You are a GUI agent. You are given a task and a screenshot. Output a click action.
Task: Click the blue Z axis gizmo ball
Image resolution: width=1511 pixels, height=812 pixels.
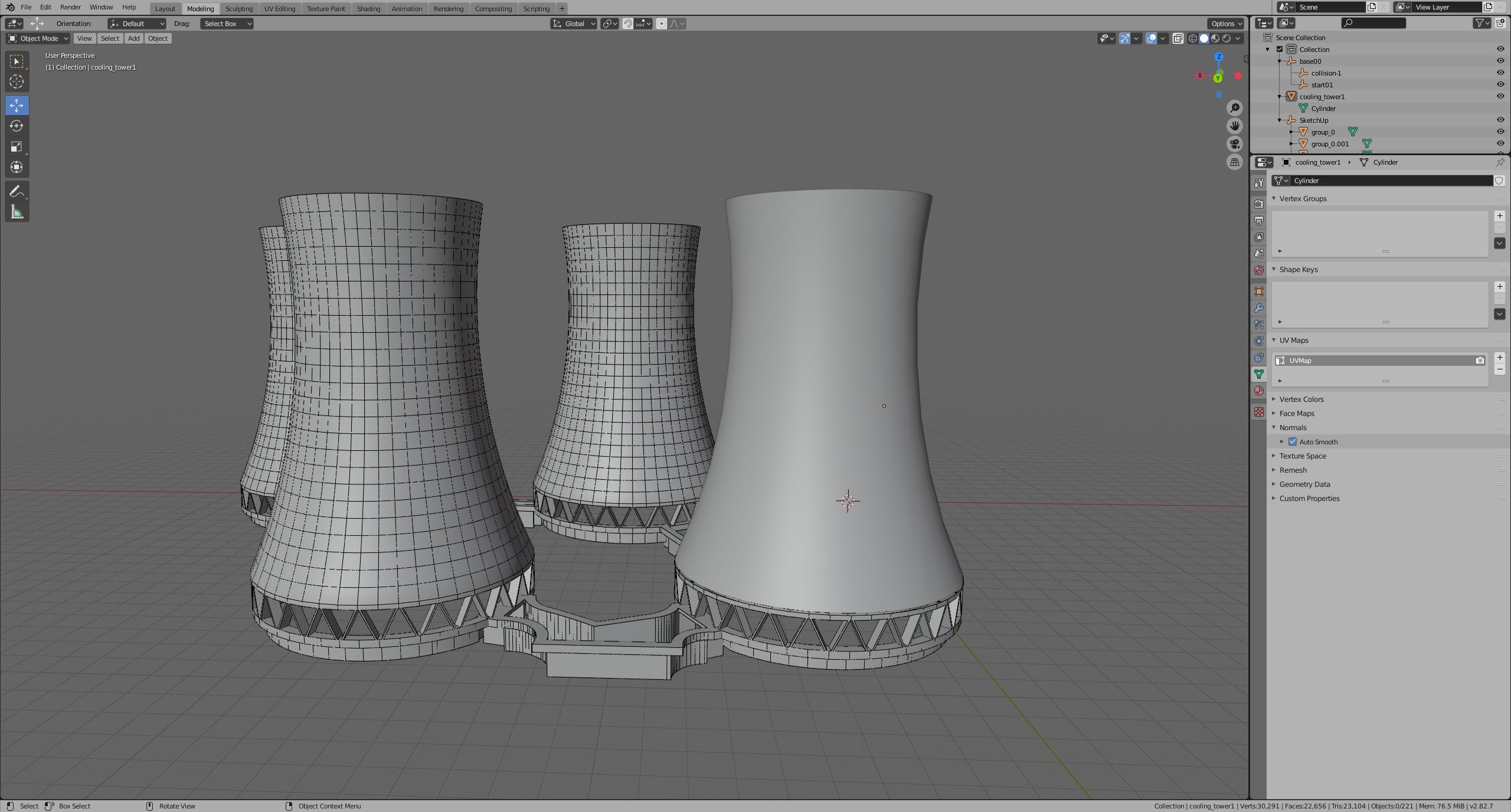click(1219, 57)
